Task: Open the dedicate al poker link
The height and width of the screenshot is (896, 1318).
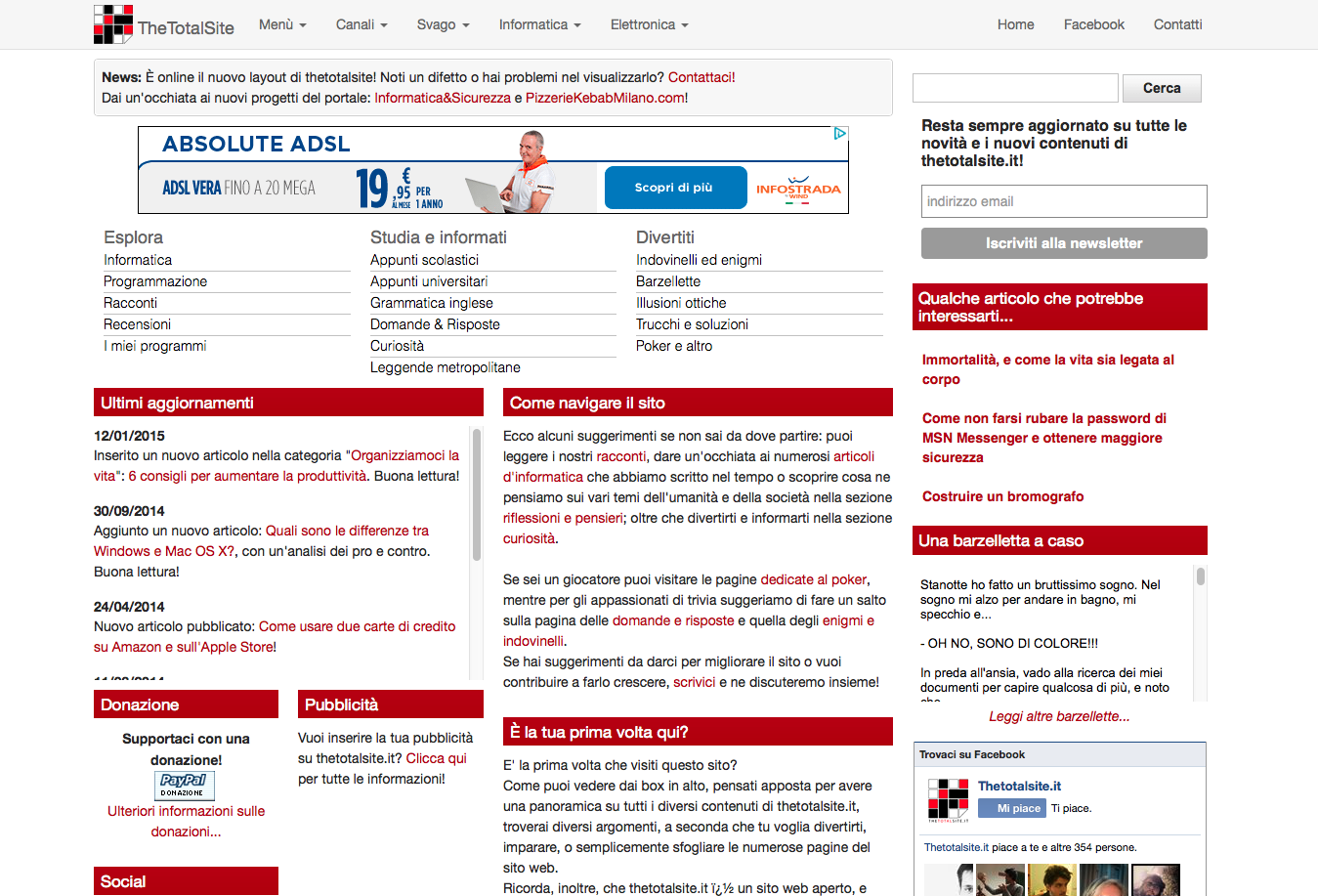Action: pyautogui.click(x=814, y=579)
